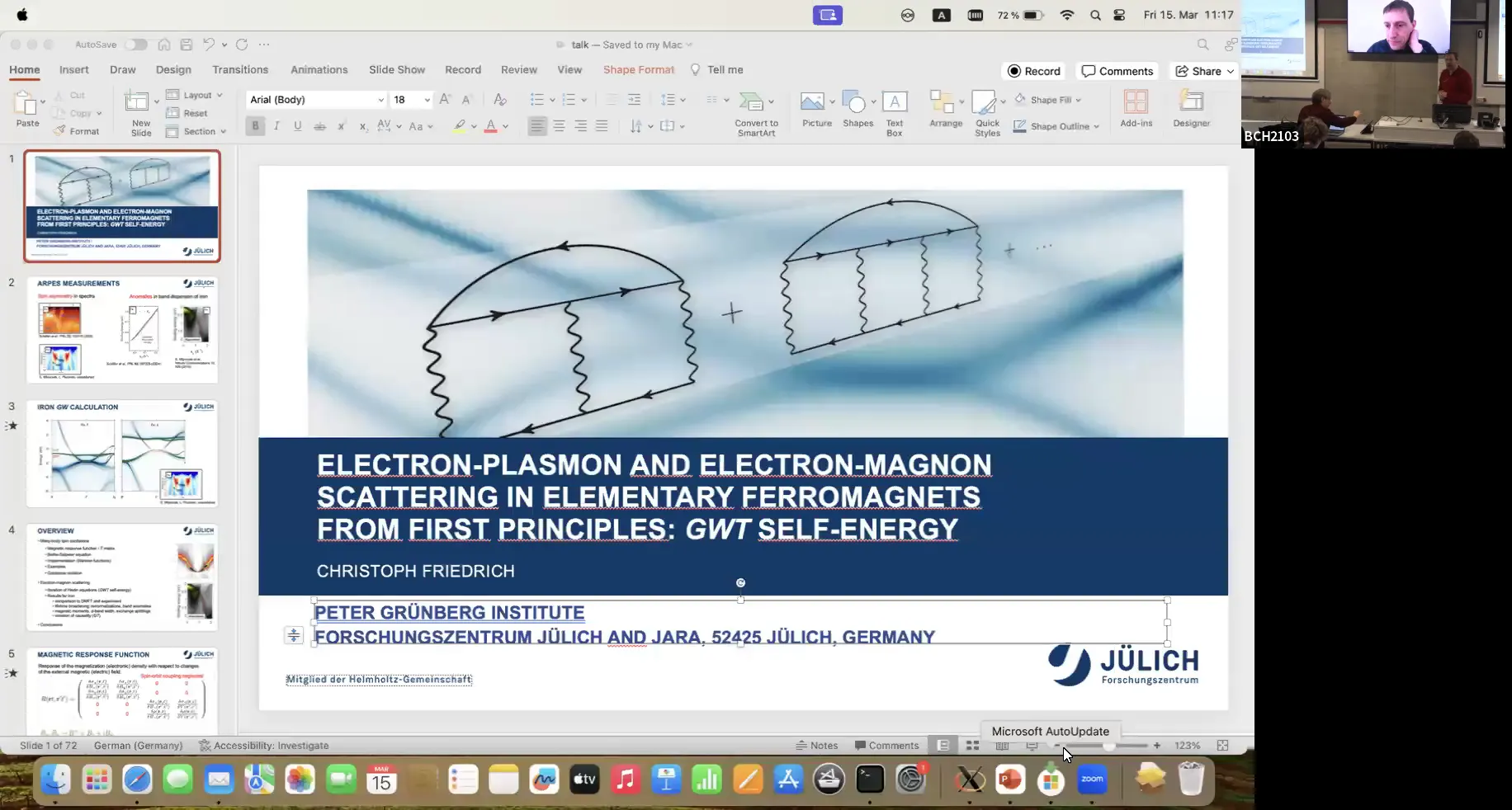
Task: Click the Save icon in title bar
Action: click(x=187, y=45)
